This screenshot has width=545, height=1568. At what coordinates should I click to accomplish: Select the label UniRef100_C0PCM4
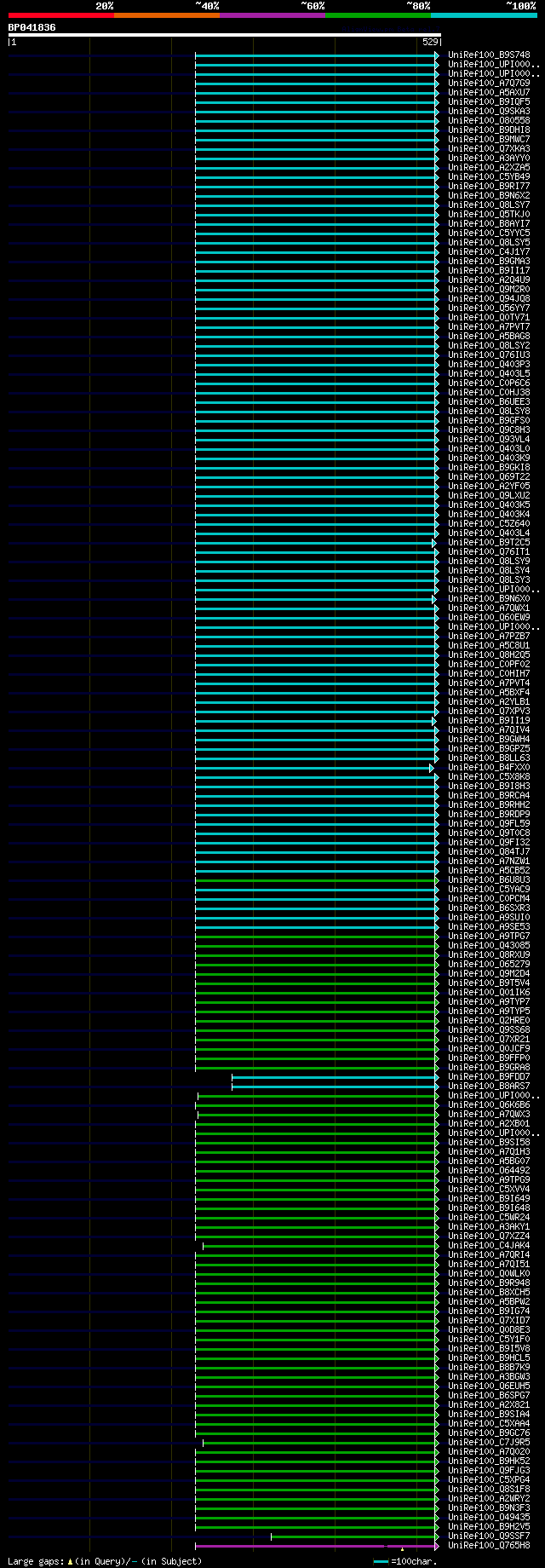coord(489,899)
